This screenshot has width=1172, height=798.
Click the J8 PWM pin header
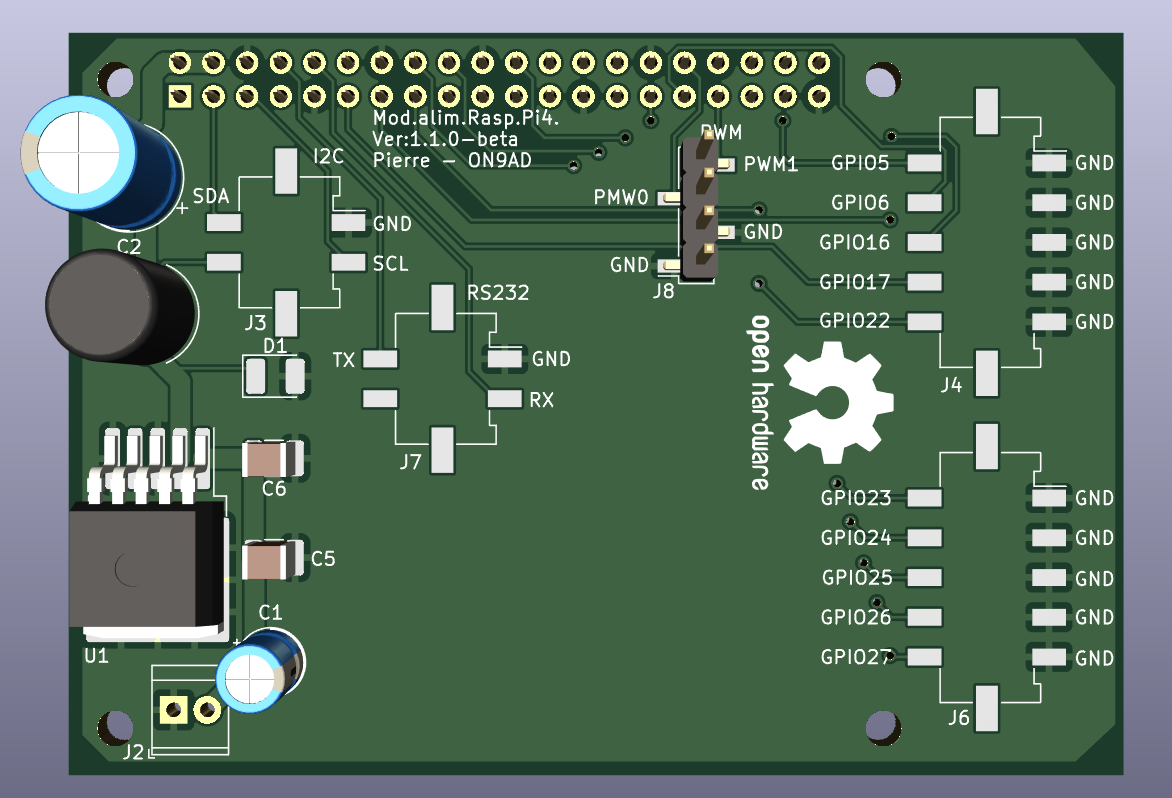699,210
